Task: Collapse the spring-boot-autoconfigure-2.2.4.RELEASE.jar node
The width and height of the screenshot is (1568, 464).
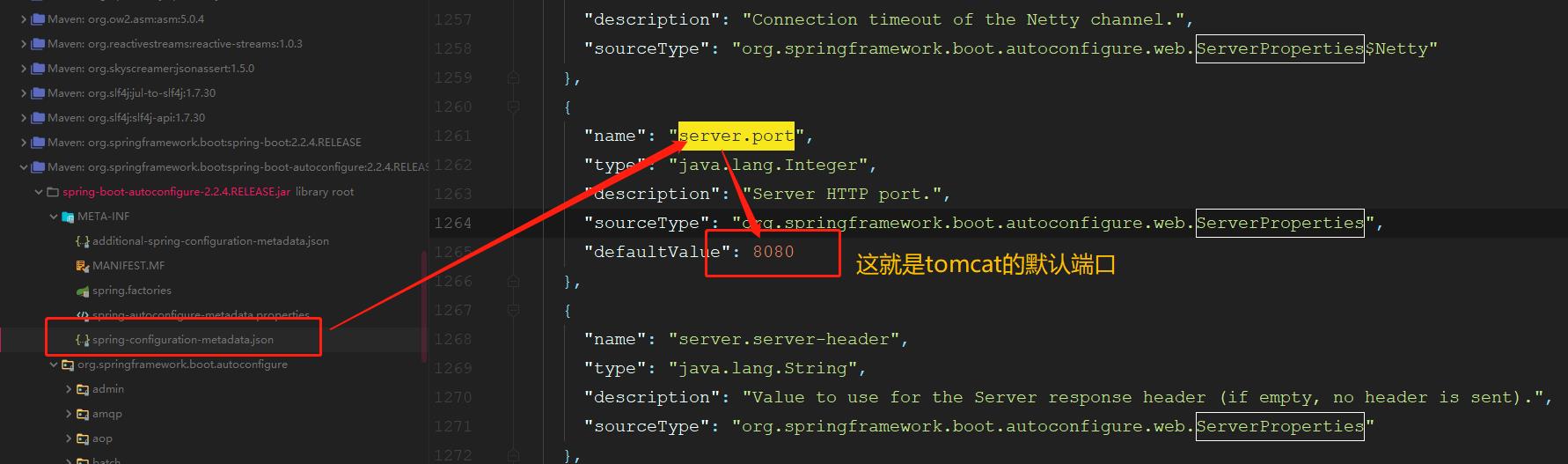Action: [x=39, y=191]
